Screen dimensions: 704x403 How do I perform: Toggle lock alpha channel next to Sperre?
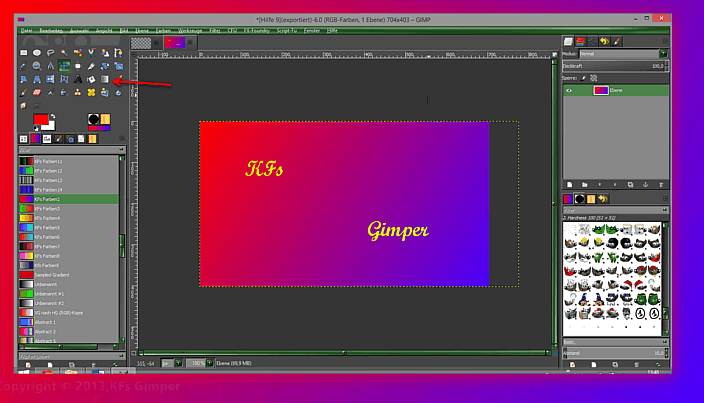coord(594,78)
